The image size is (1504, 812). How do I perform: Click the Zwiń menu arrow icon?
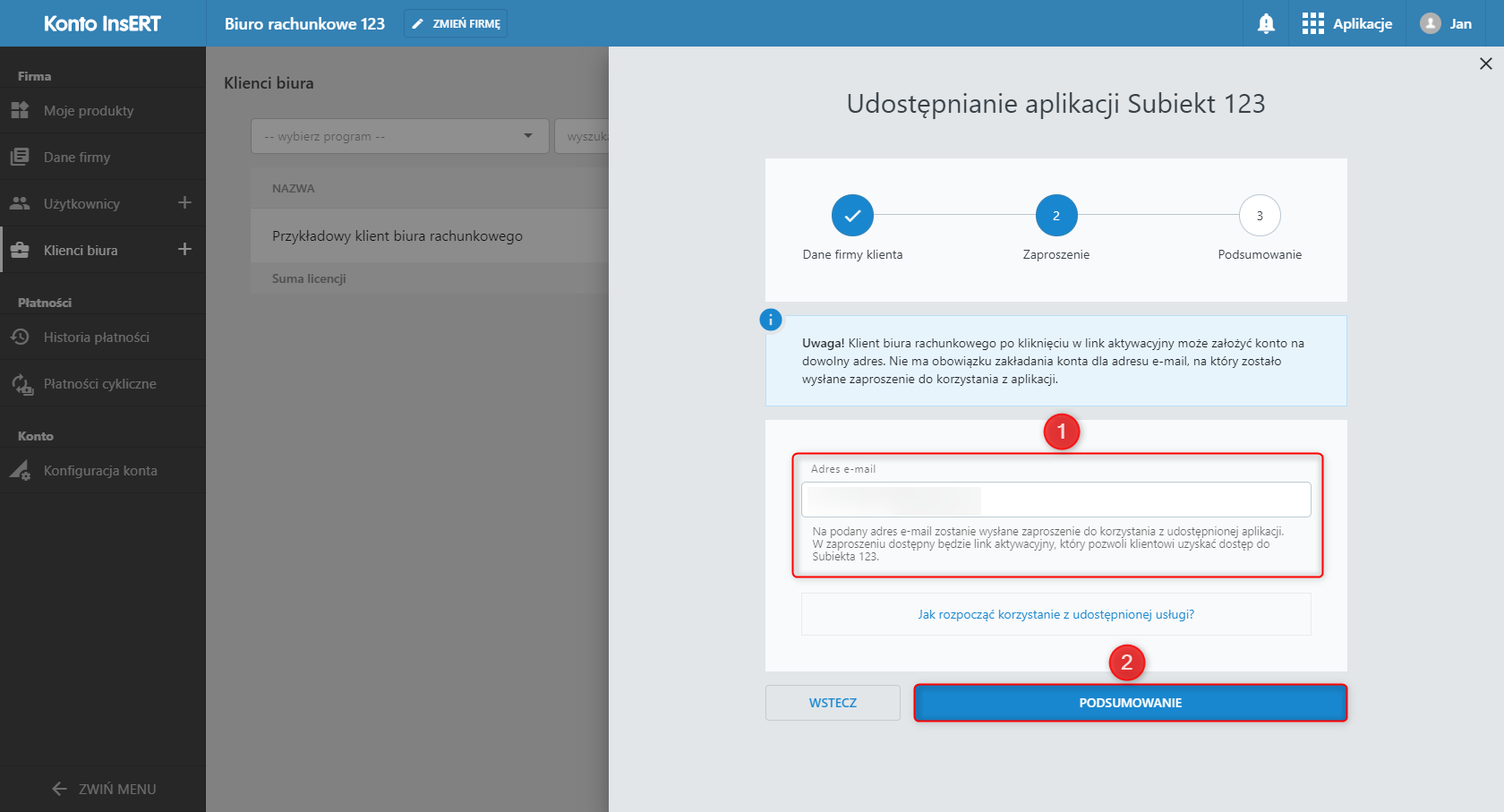click(x=60, y=789)
